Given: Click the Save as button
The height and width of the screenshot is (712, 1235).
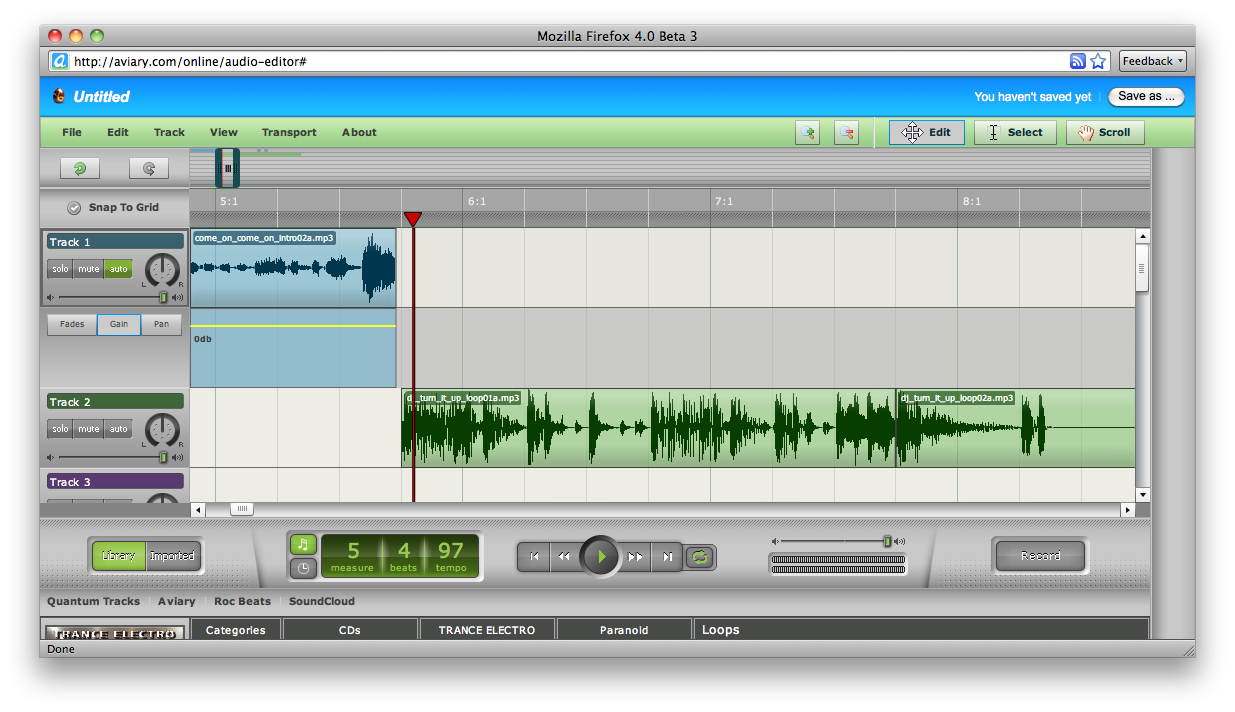Looking at the screenshot, I should [x=1145, y=97].
